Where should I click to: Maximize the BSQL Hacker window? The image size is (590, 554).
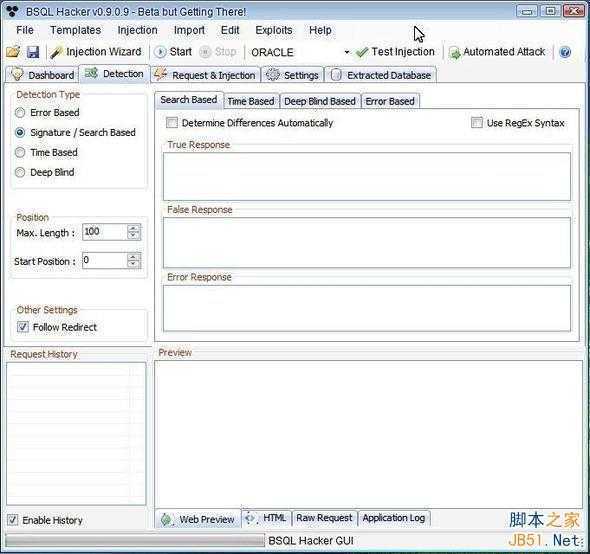pyautogui.click(x=550, y=11)
